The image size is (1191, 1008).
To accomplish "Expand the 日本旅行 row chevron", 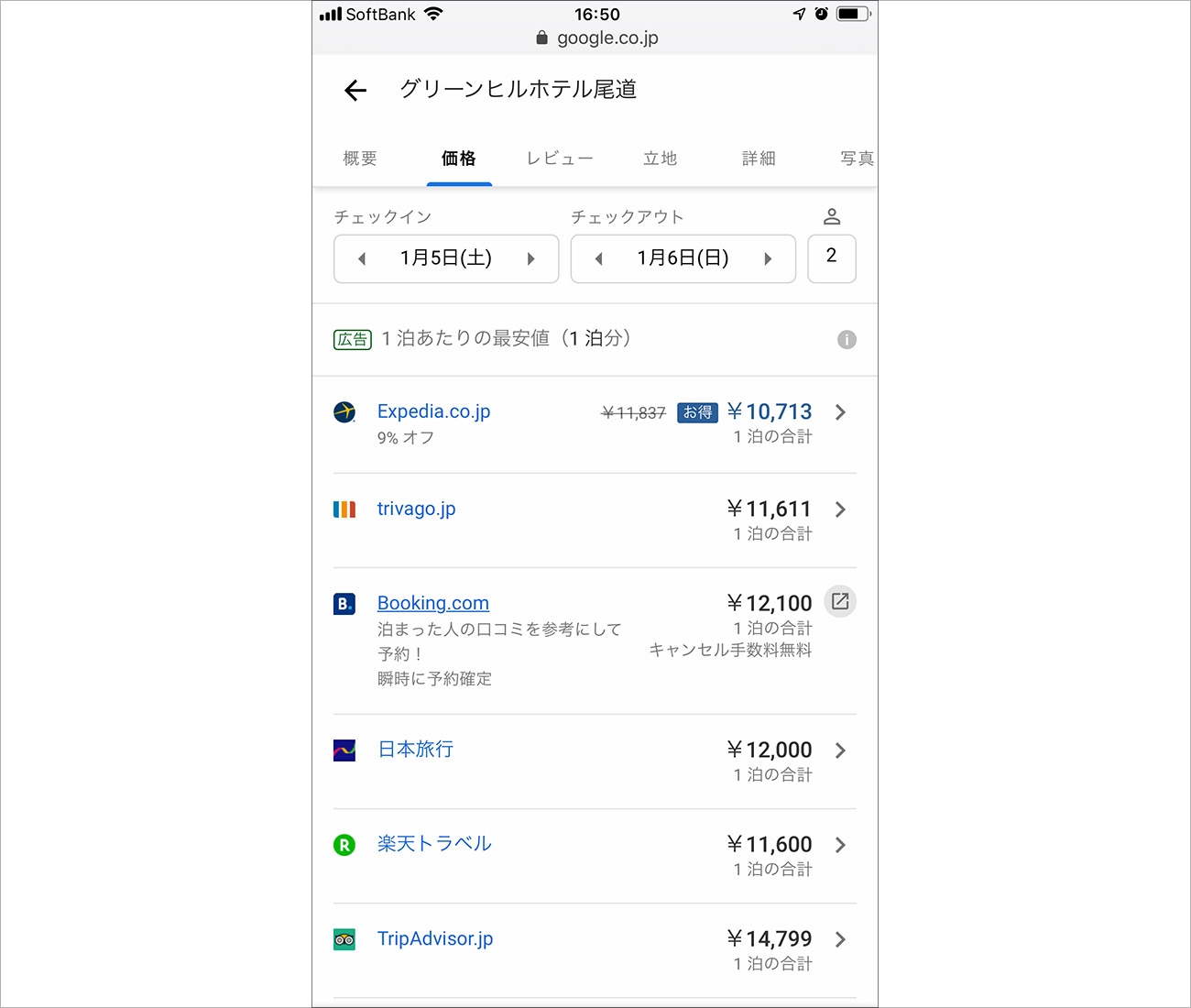I will click(x=840, y=751).
